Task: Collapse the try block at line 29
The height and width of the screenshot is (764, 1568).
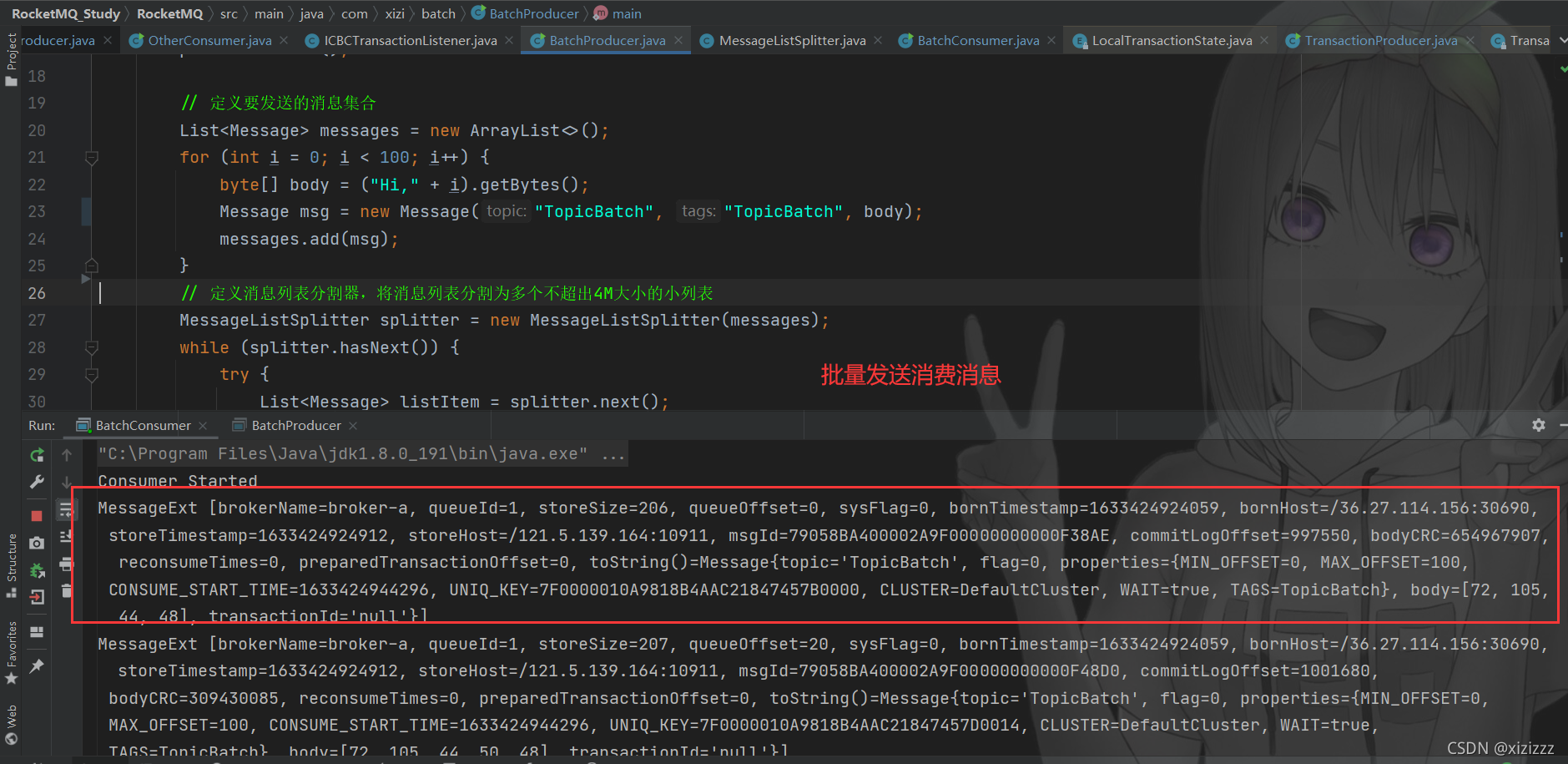Action: [92, 374]
